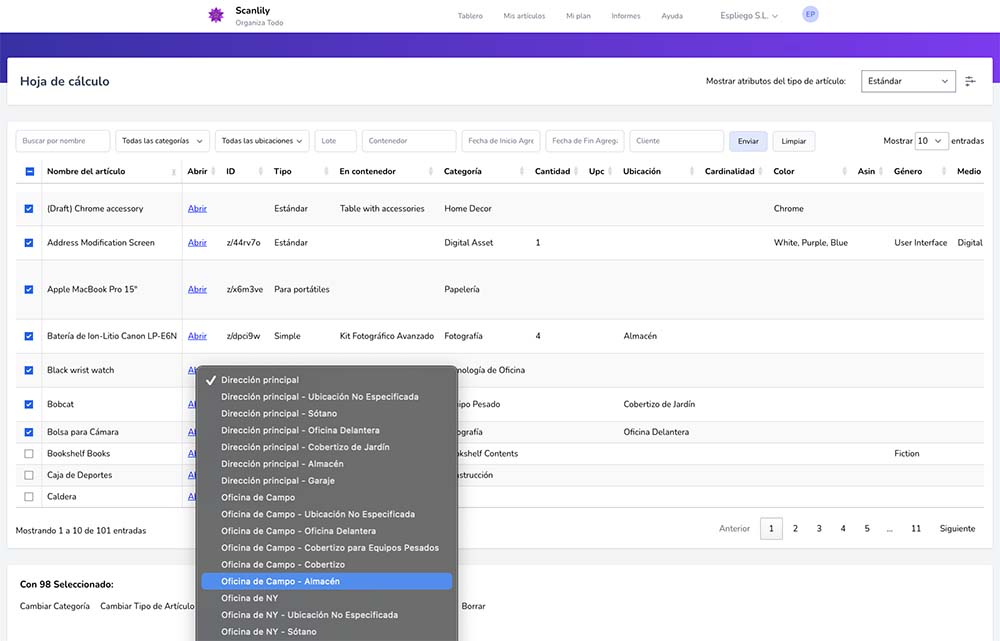Go to Mis artículos in navigation

524,16
